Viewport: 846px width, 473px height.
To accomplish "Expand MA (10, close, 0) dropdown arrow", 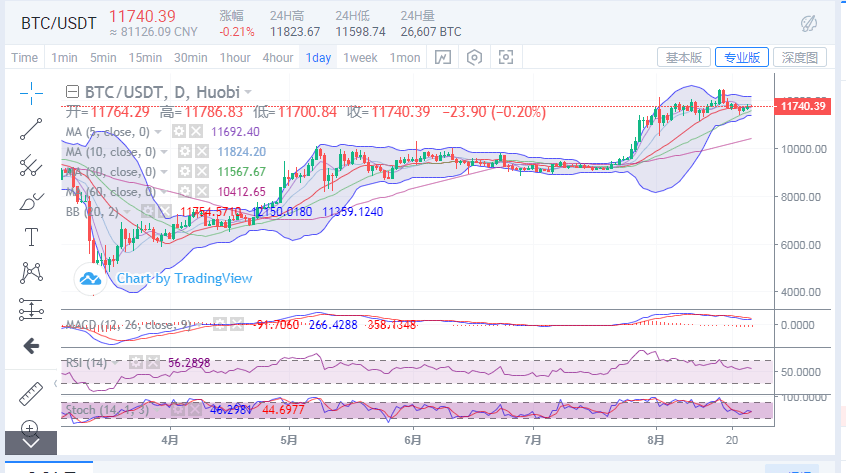I will 164,152.
